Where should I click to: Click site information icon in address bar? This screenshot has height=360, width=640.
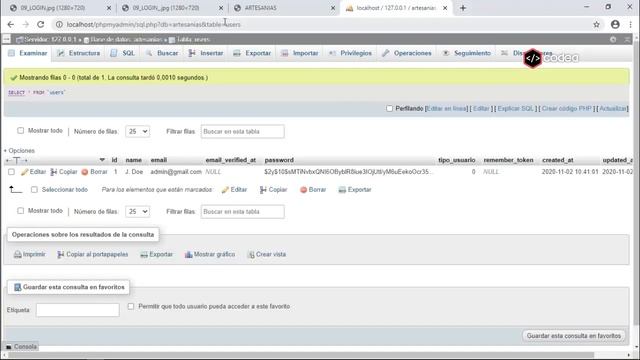[59, 24]
